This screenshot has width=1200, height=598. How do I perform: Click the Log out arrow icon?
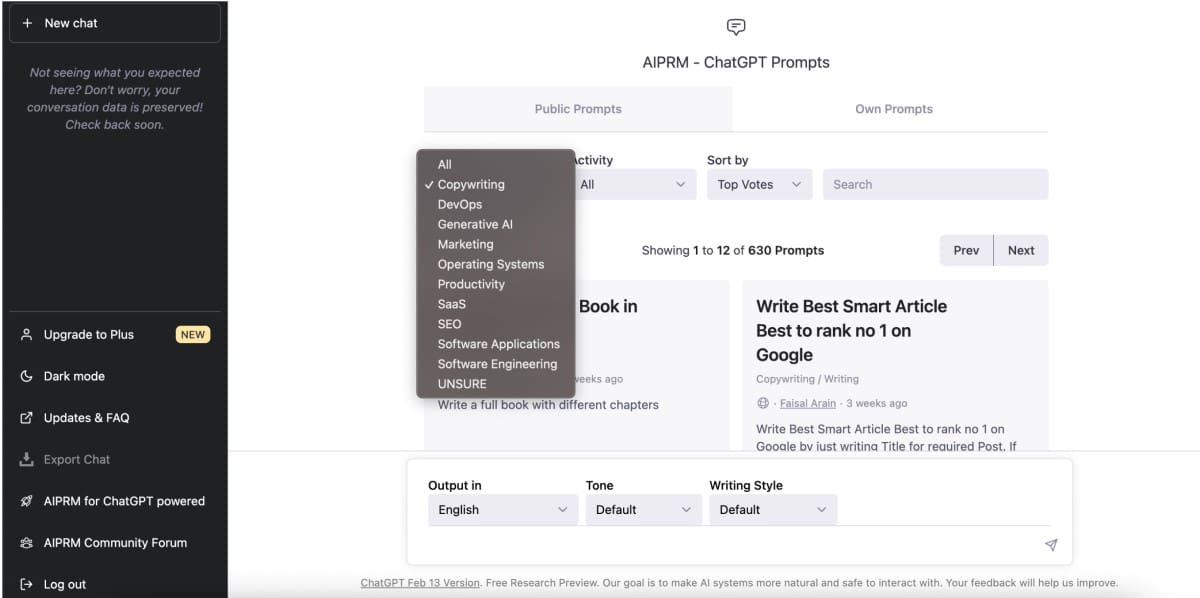(x=27, y=585)
